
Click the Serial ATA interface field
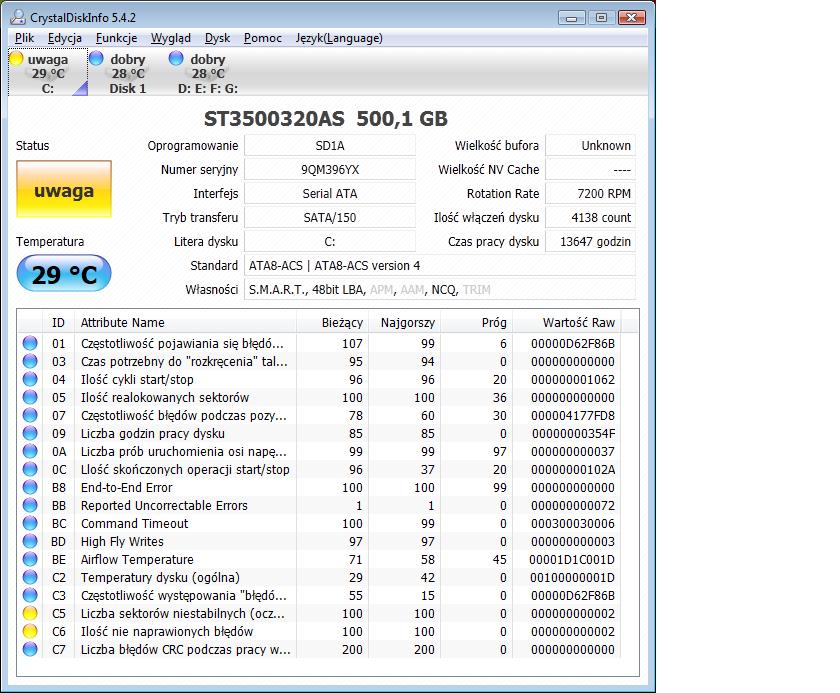coord(330,194)
